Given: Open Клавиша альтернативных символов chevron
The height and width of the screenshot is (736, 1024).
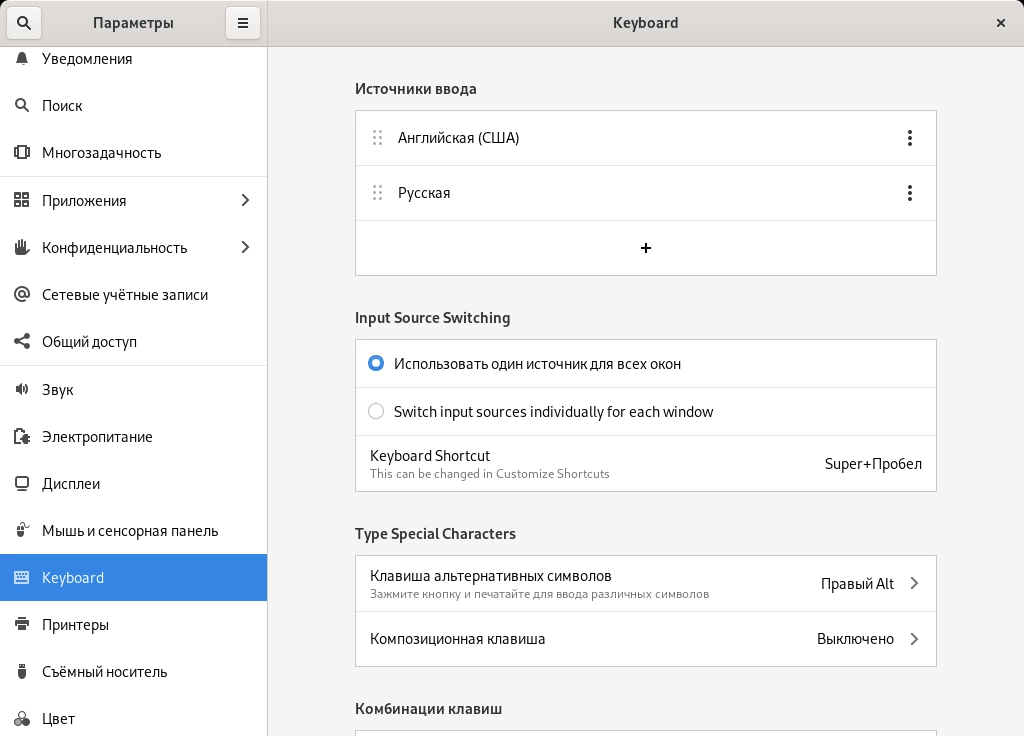Looking at the screenshot, I should point(914,583).
